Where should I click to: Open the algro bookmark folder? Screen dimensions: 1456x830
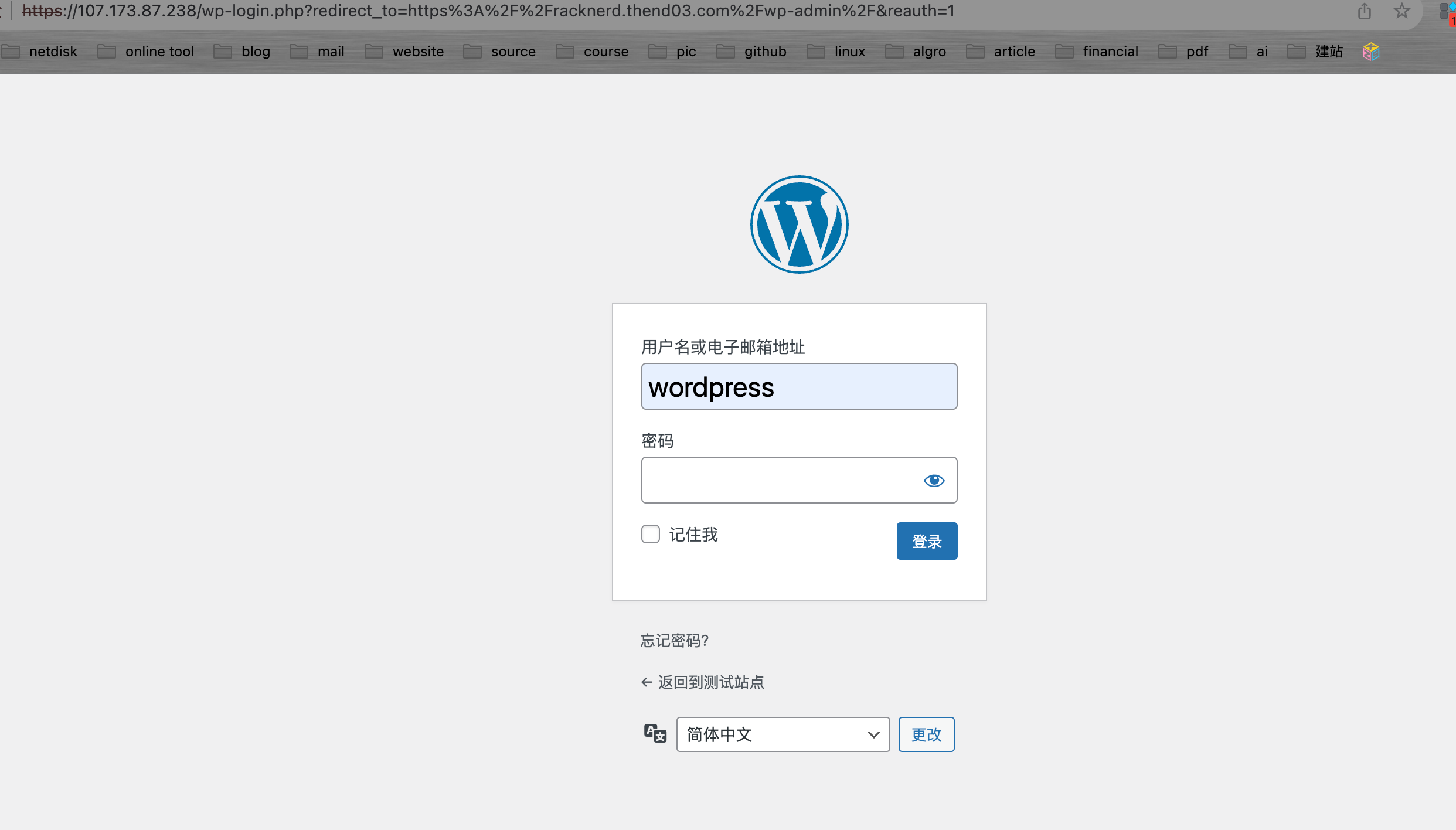tap(916, 52)
